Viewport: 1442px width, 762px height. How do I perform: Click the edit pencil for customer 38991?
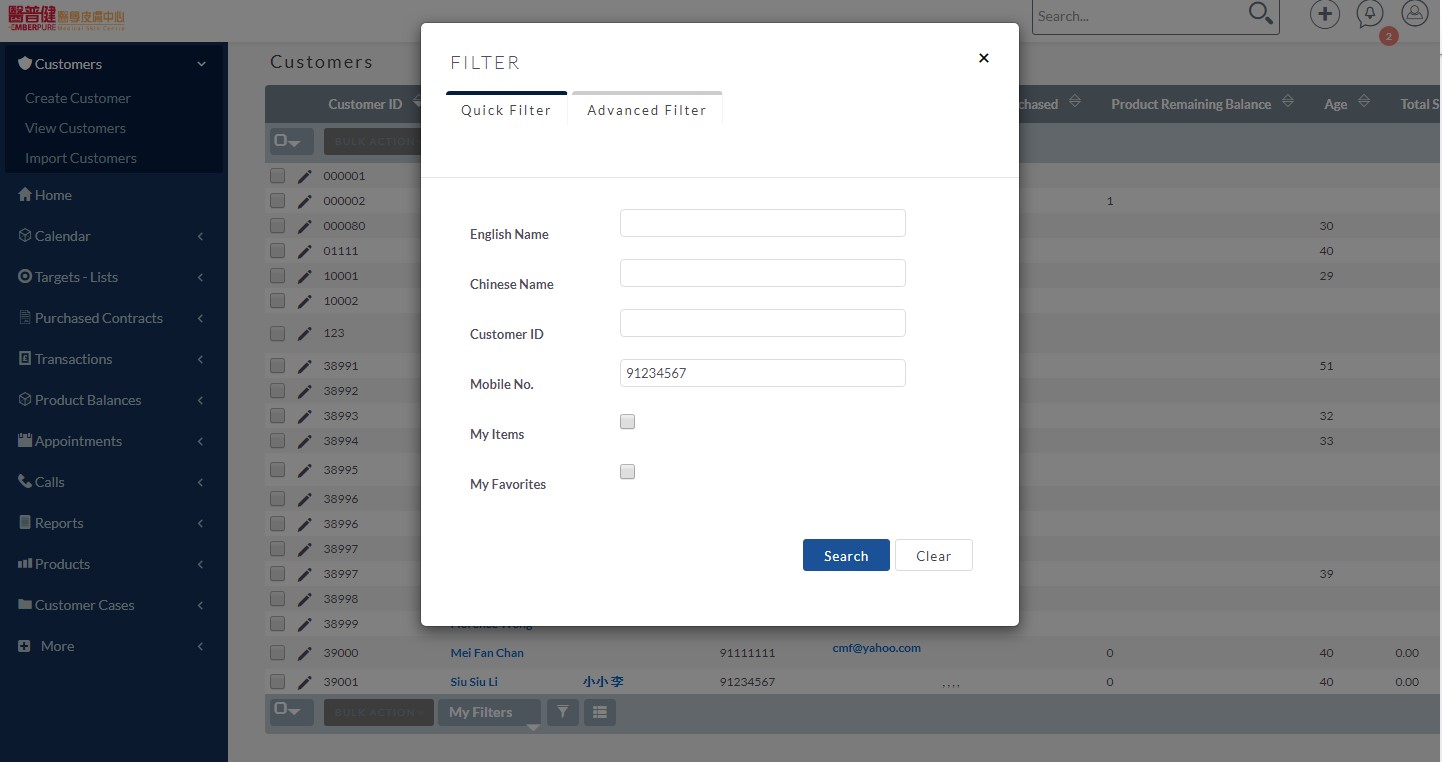click(x=305, y=366)
